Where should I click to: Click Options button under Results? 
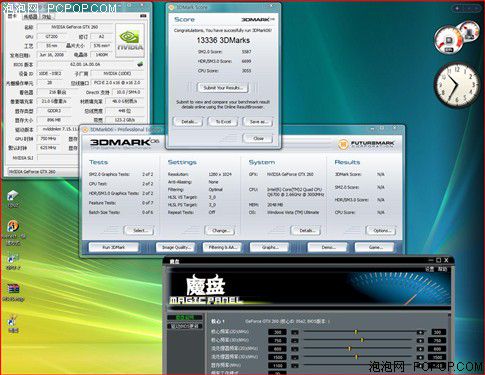point(381,230)
